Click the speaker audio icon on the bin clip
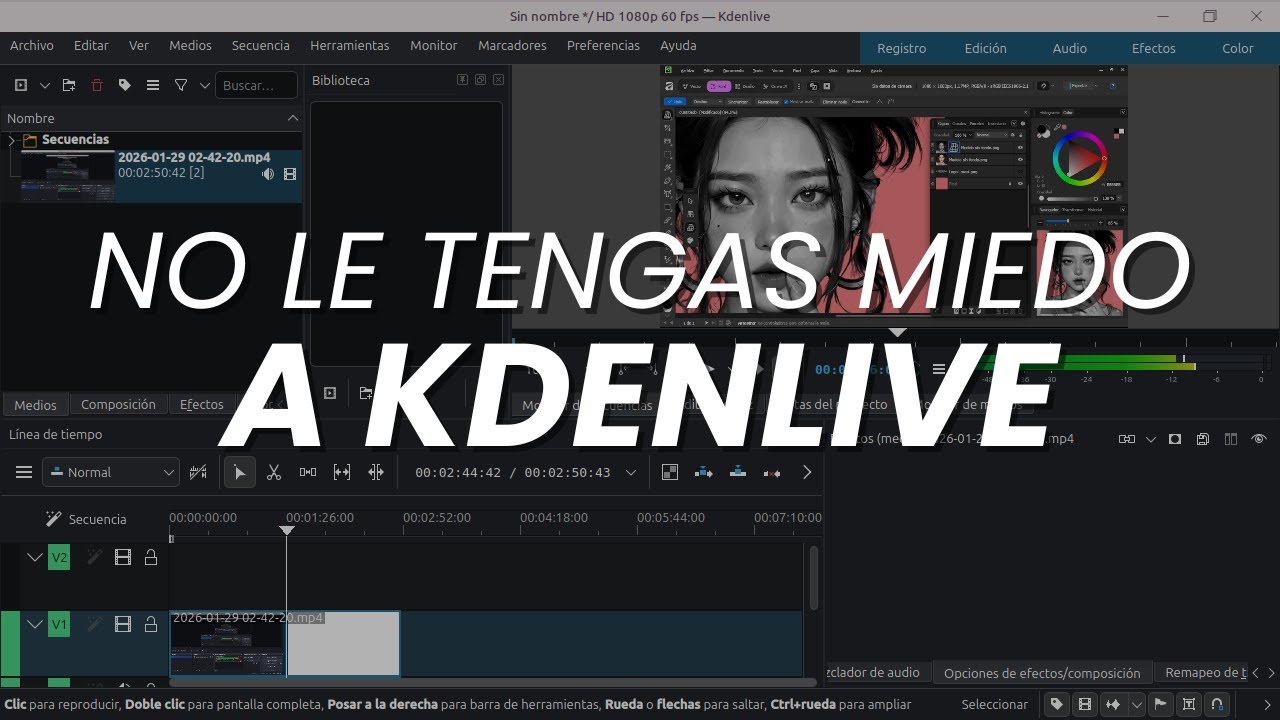Viewport: 1280px width, 720px height. click(x=268, y=174)
